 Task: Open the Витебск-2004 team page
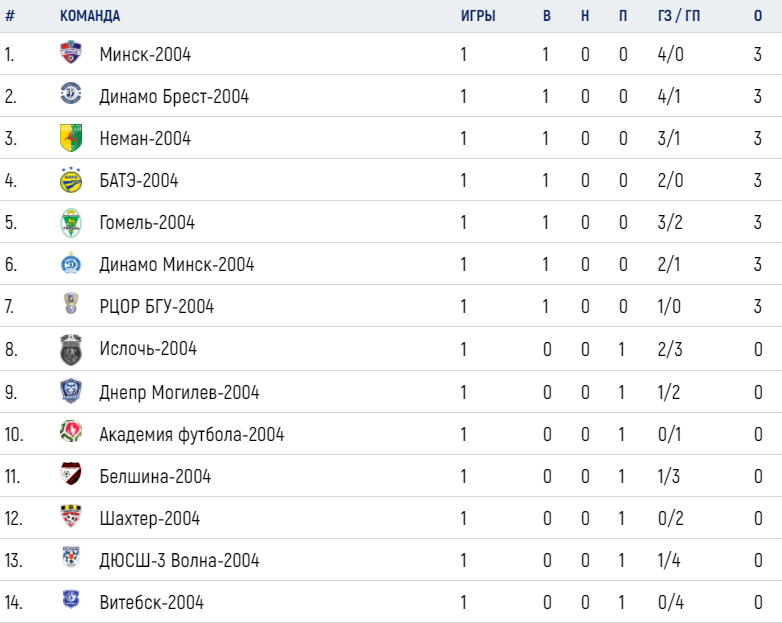tap(152, 603)
